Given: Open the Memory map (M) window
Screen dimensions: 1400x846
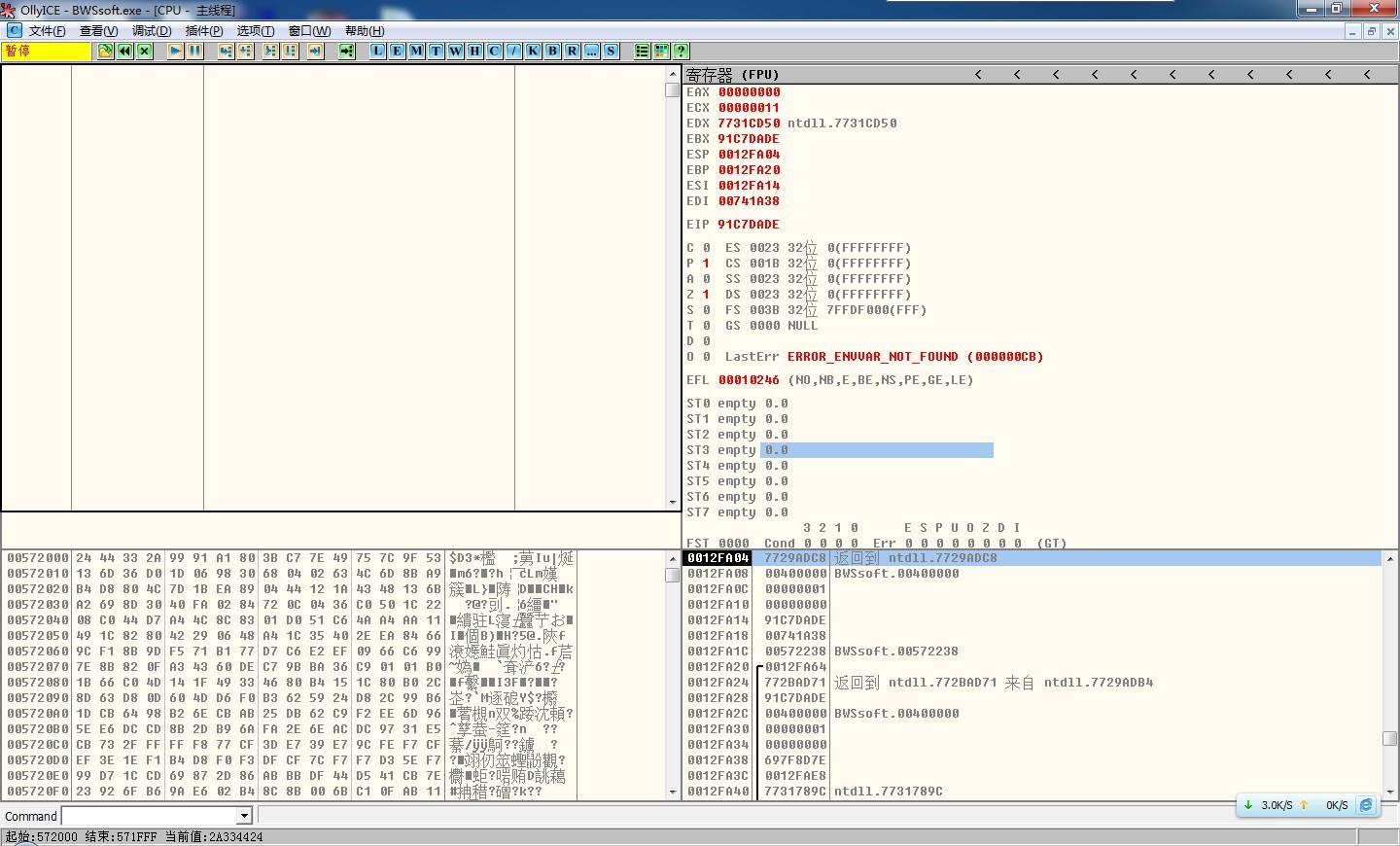Looking at the screenshot, I should click(x=416, y=52).
